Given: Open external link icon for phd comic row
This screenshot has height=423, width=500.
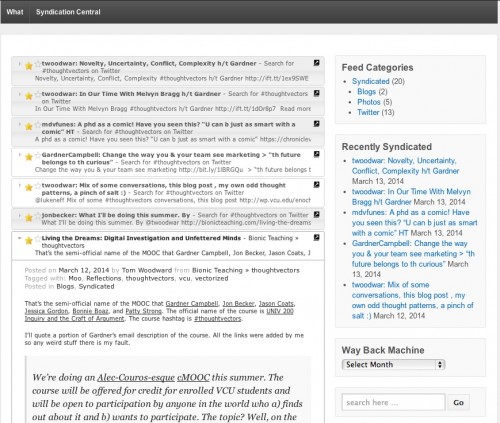Looking at the screenshot, I should (317, 124).
